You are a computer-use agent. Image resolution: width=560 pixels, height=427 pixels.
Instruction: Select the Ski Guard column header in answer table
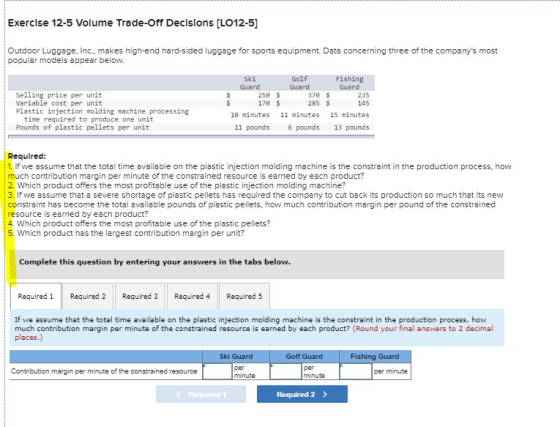coord(236,356)
